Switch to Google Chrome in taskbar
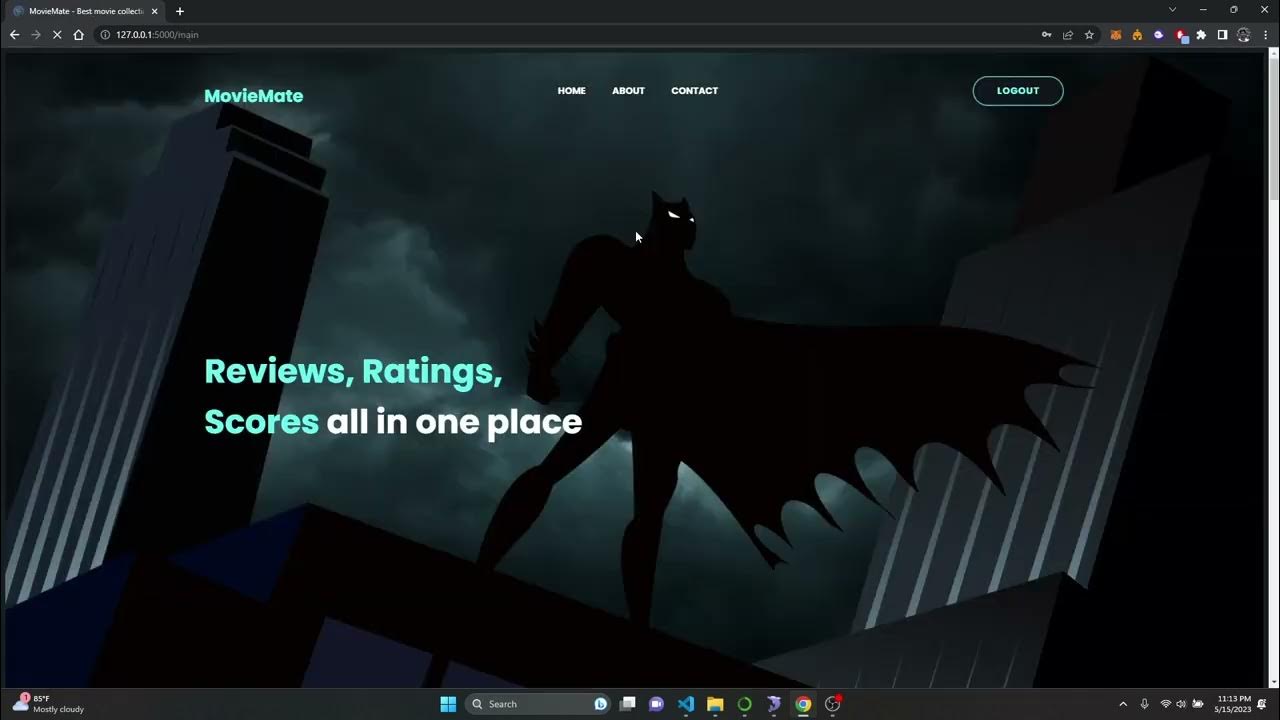This screenshot has height=720, width=1280. coord(803,704)
